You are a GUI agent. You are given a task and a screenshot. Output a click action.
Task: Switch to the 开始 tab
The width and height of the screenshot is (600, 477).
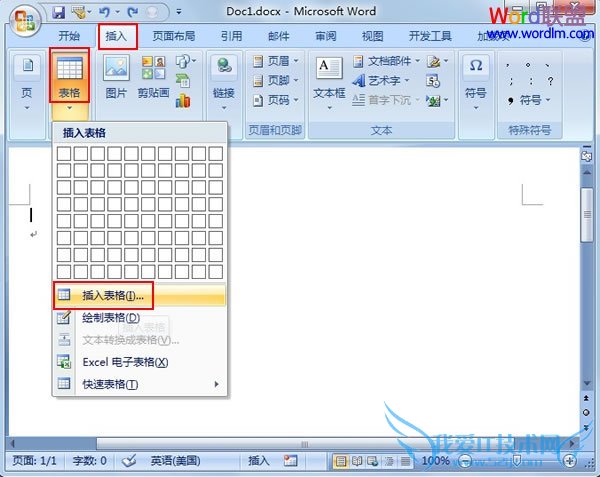coord(69,36)
